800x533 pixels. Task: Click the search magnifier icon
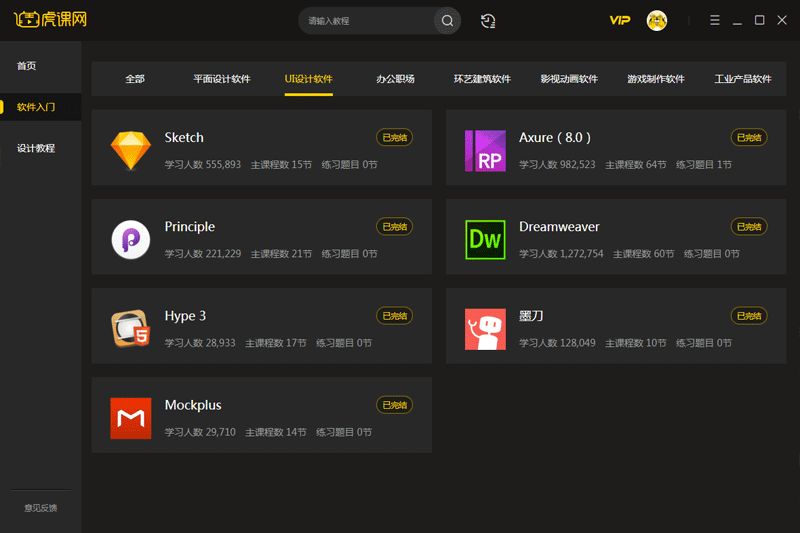coord(447,21)
